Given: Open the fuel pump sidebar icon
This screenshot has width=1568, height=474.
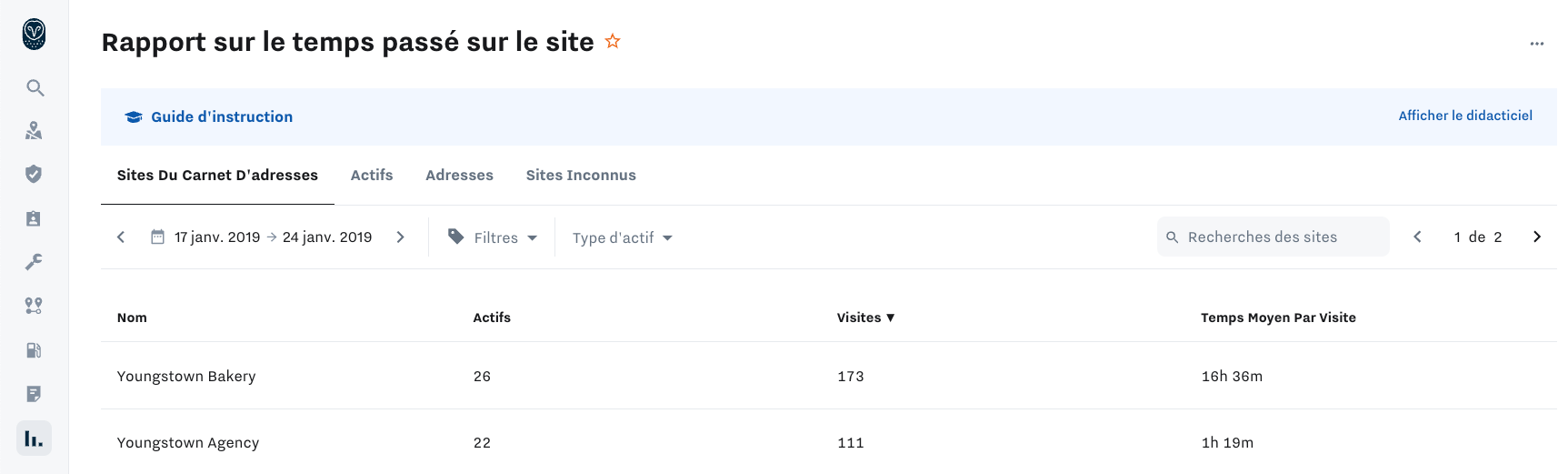Looking at the screenshot, I should (x=34, y=350).
